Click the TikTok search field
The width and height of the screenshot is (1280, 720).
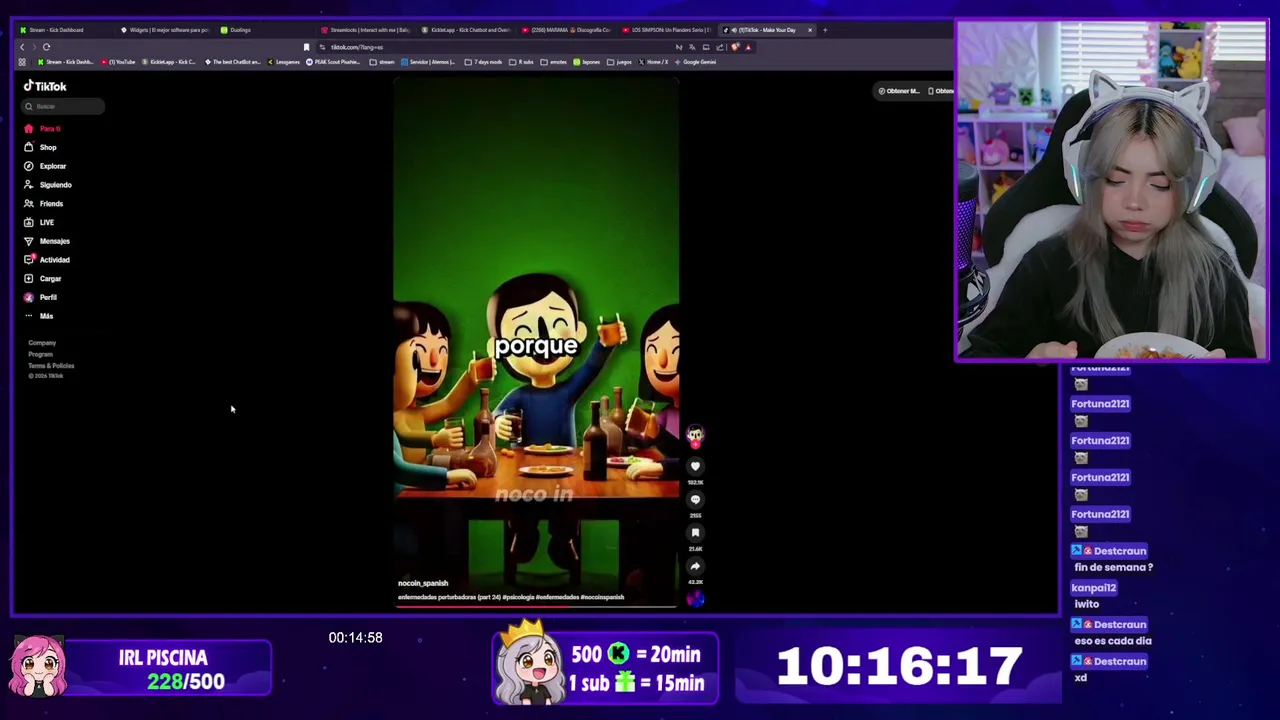click(x=63, y=106)
